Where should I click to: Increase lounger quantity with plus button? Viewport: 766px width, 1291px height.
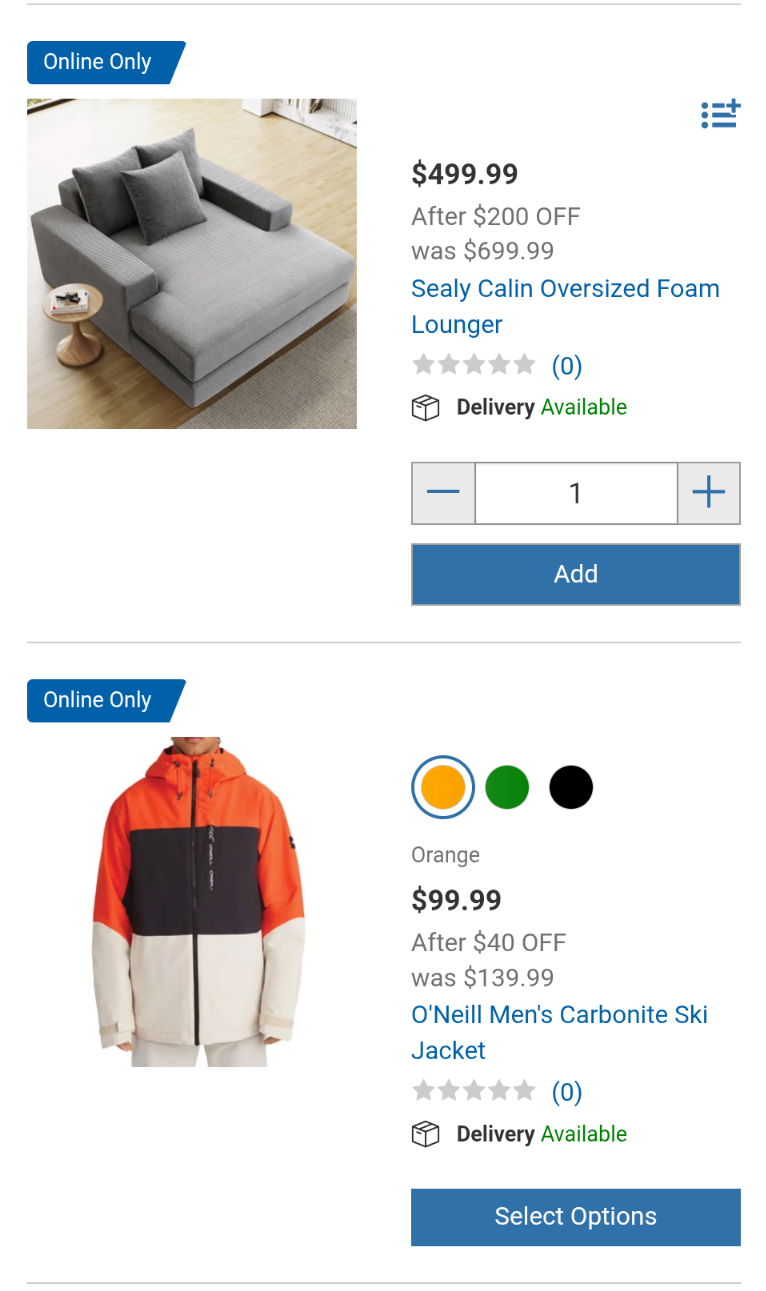point(709,493)
